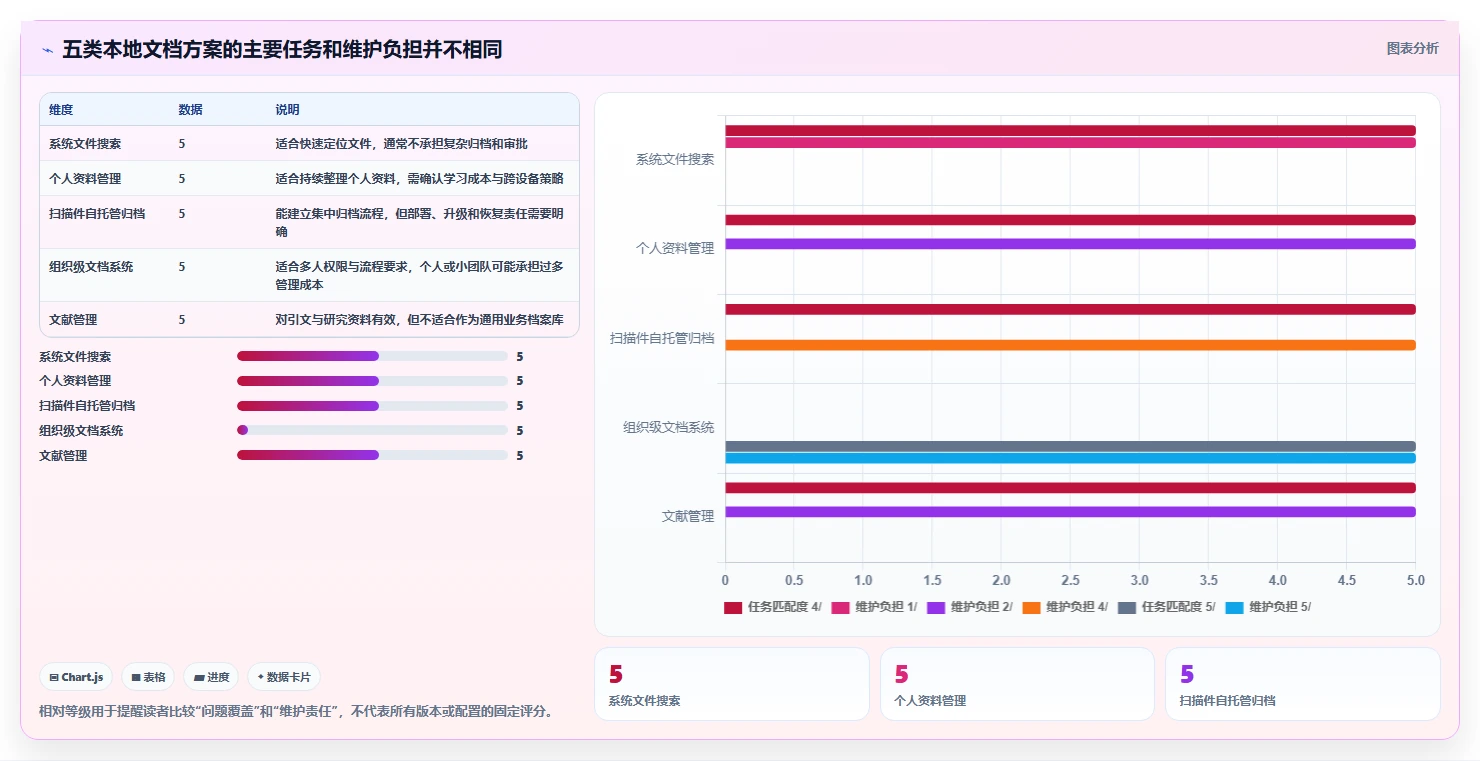This screenshot has width=1480, height=761.
Task: Click orange bar for 扫描件自托管归档 in chart
Action: point(1070,345)
